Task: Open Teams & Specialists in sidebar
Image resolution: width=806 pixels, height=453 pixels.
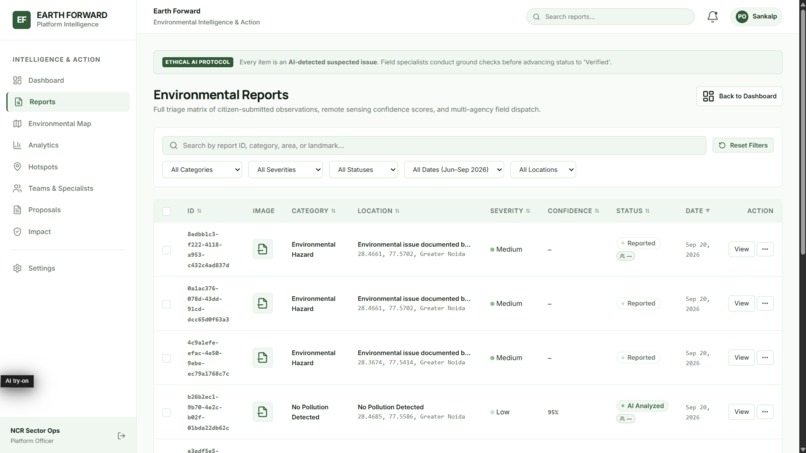Action: pyautogui.click(x=68, y=188)
